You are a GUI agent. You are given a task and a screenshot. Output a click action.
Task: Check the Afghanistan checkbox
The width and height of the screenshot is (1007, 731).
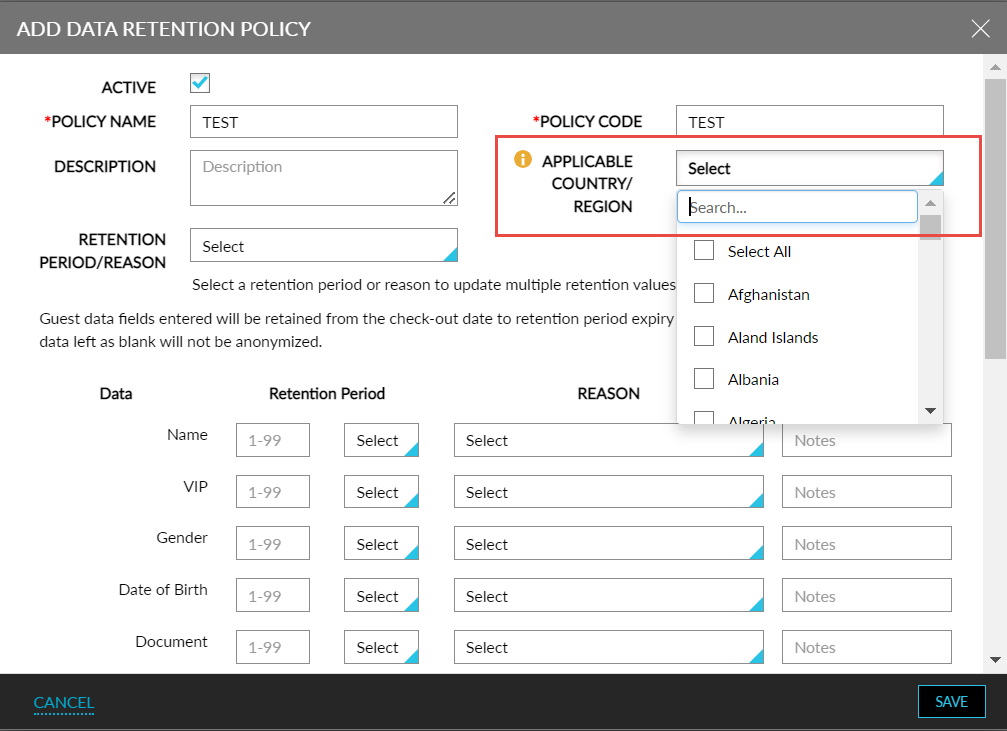pyautogui.click(x=703, y=294)
